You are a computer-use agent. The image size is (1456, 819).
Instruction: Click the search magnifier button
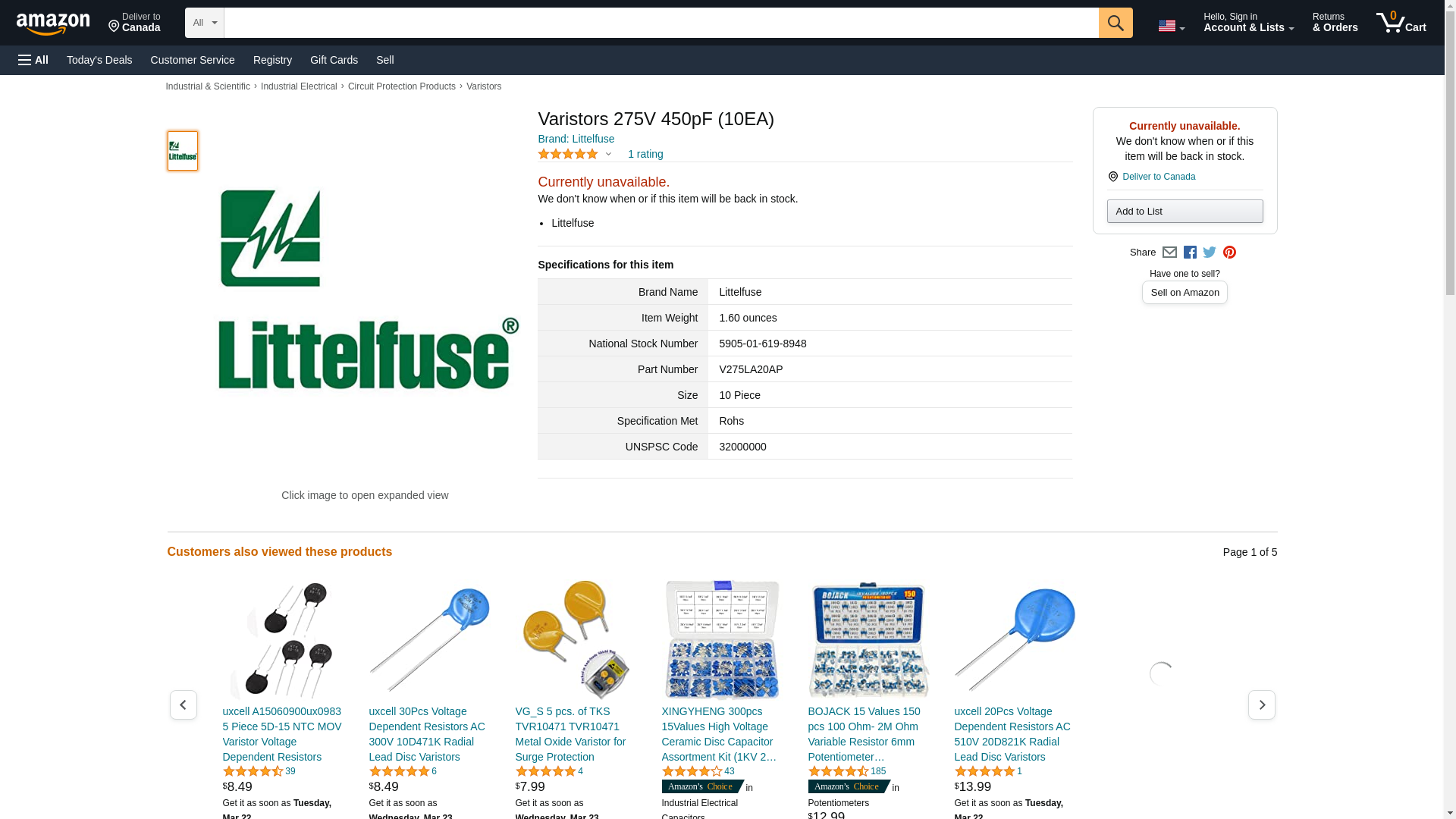coord(1115,23)
